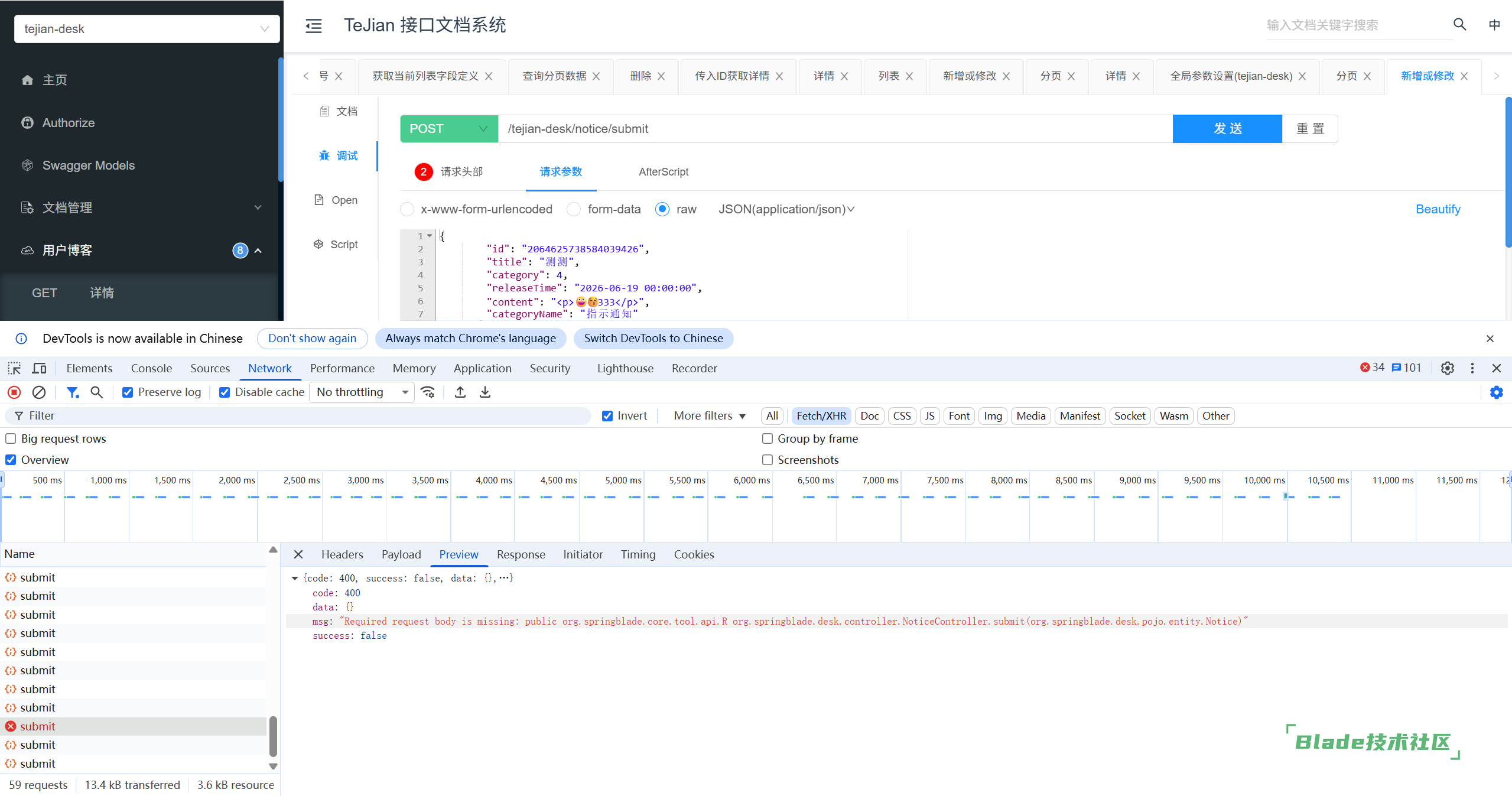Click the request list scrollbar thumb

[273, 736]
